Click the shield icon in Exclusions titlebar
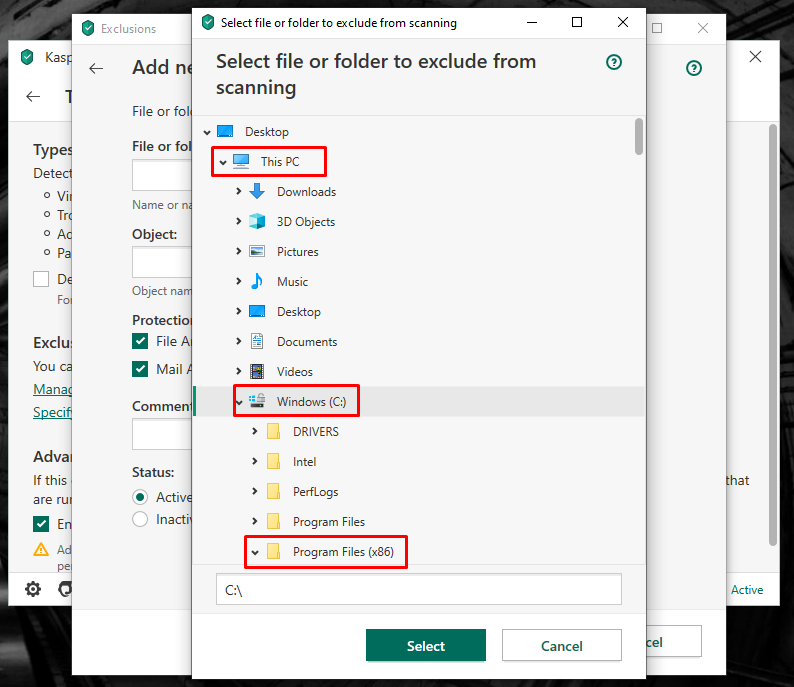Screen dimensions: 794x687 pyautogui.click(x=88, y=28)
